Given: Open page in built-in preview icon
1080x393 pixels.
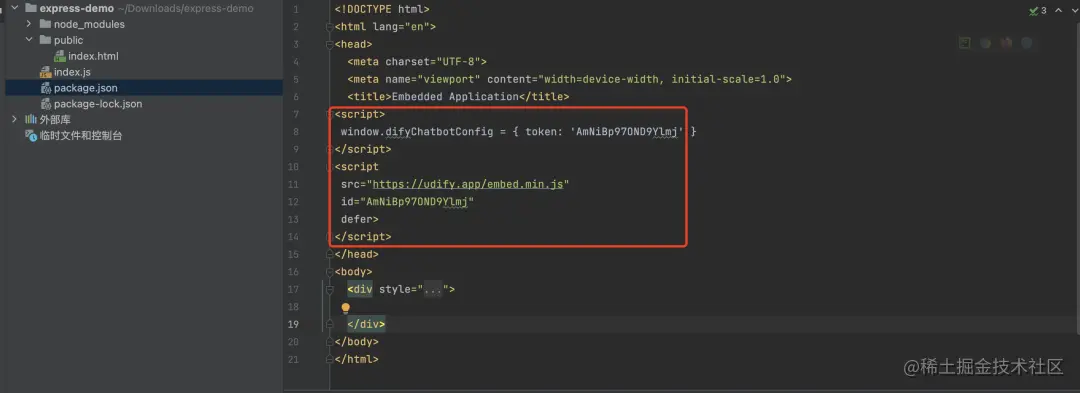Looking at the screenshot, I should click(965, 43).
